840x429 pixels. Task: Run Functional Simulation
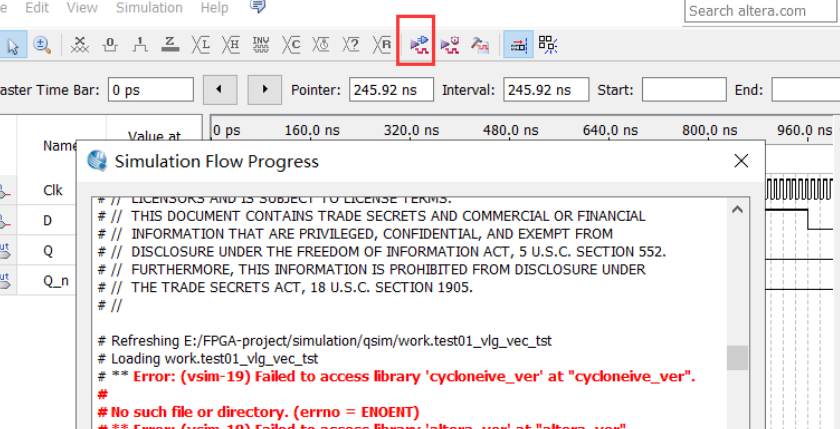pos(419,45)
